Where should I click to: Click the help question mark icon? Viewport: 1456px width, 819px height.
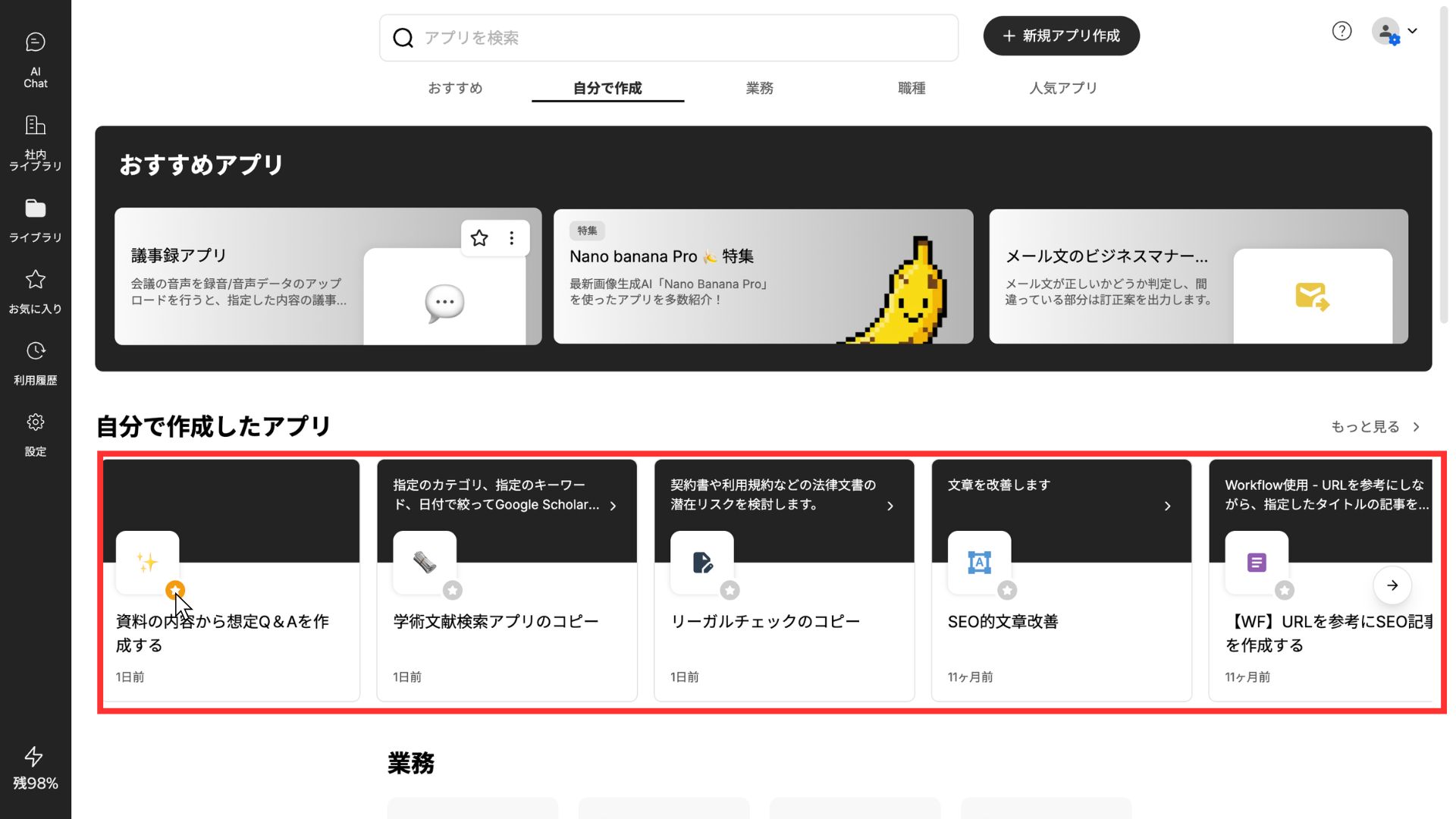tap(1341, 31)
